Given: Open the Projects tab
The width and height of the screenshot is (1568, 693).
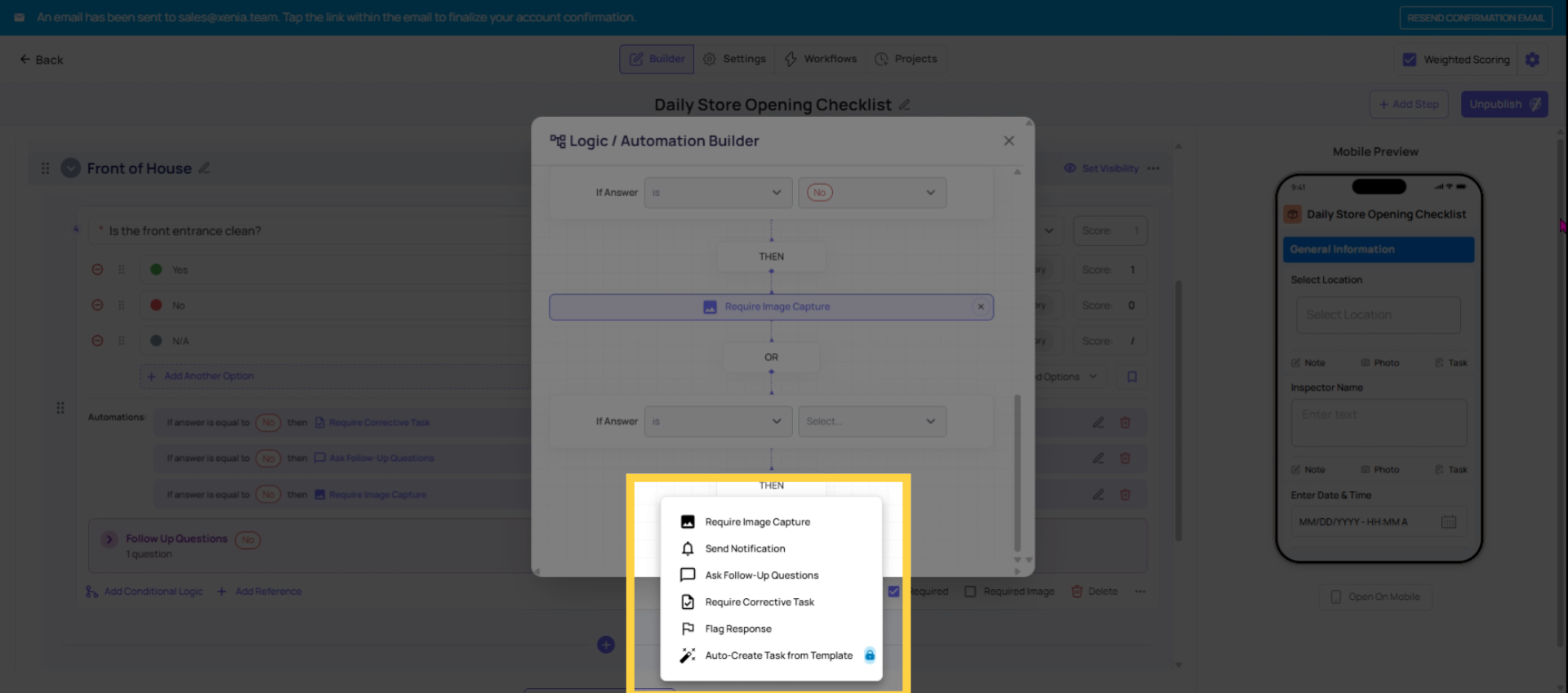Looking at the screenshot, I should pyautogui.click(x=906, y=59).
